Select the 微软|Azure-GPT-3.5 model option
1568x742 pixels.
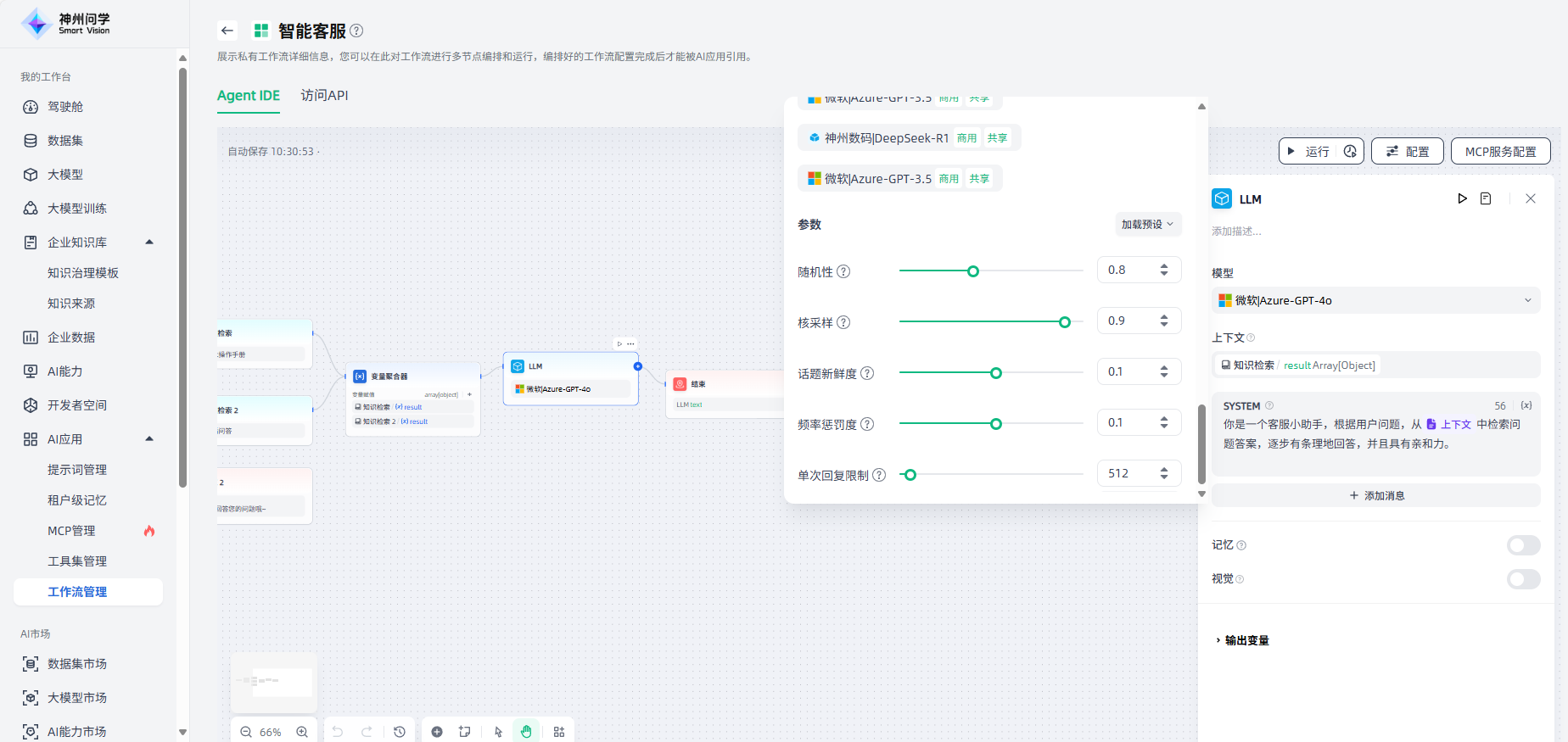pyautogui.click(x=900, y=178)
